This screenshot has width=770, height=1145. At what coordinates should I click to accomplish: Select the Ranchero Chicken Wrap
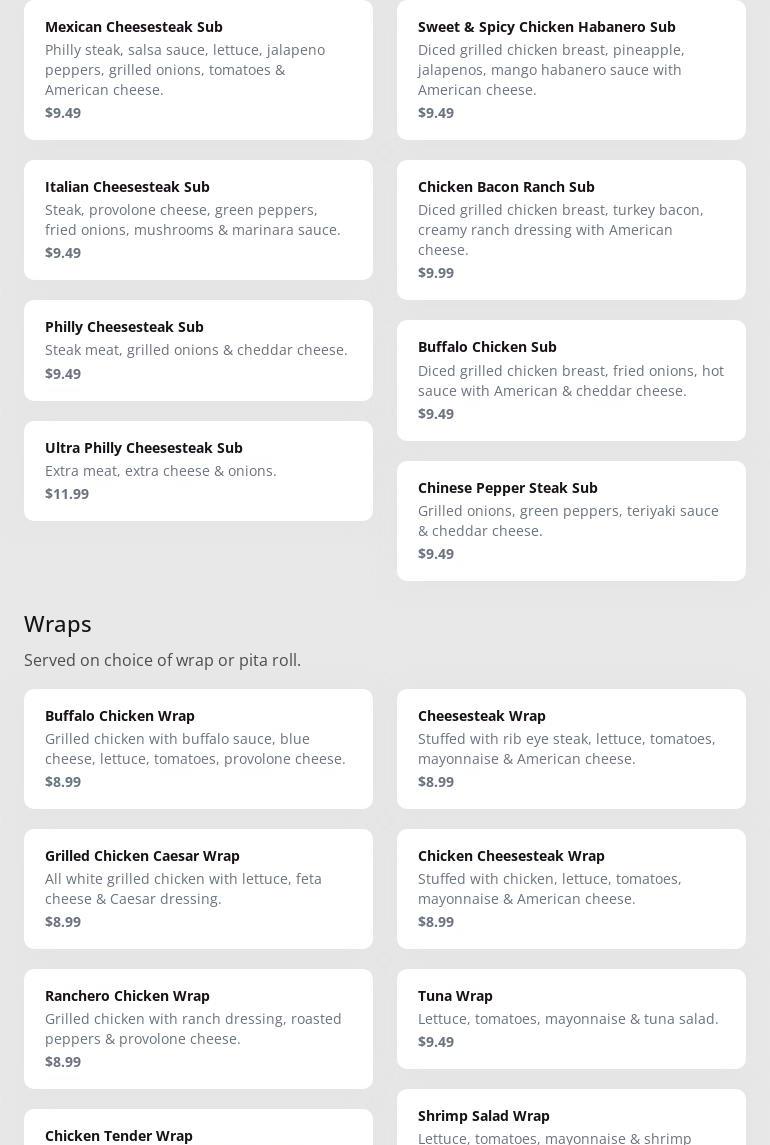click(x=198, y=1028)
